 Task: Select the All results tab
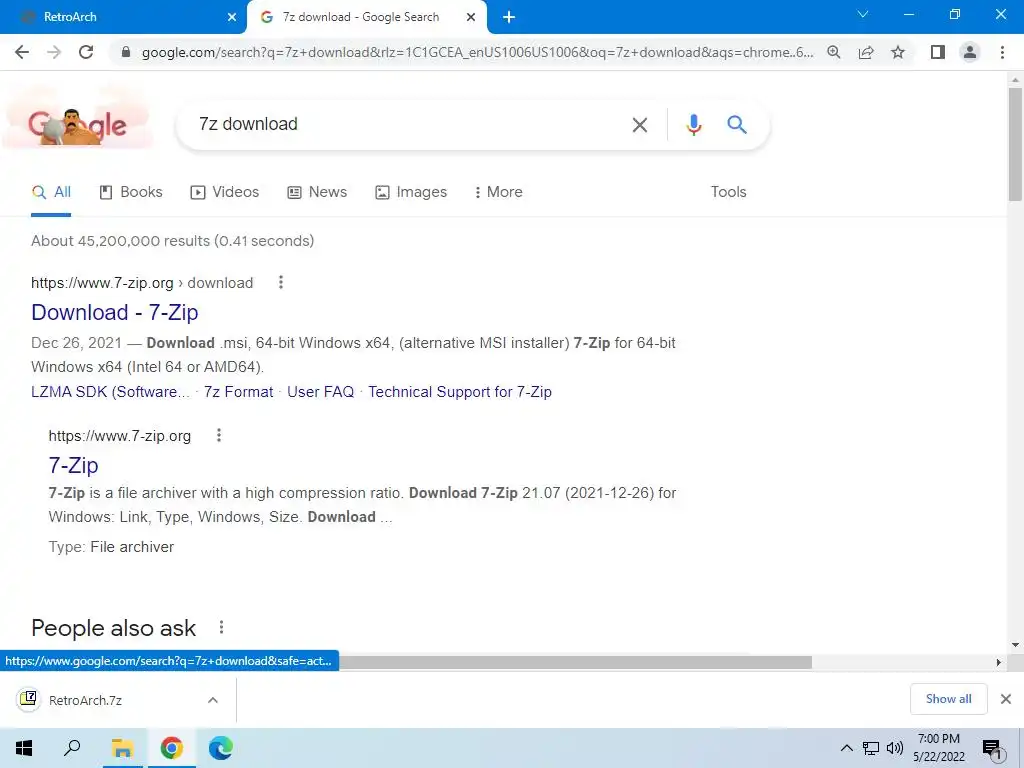point(51,192)
